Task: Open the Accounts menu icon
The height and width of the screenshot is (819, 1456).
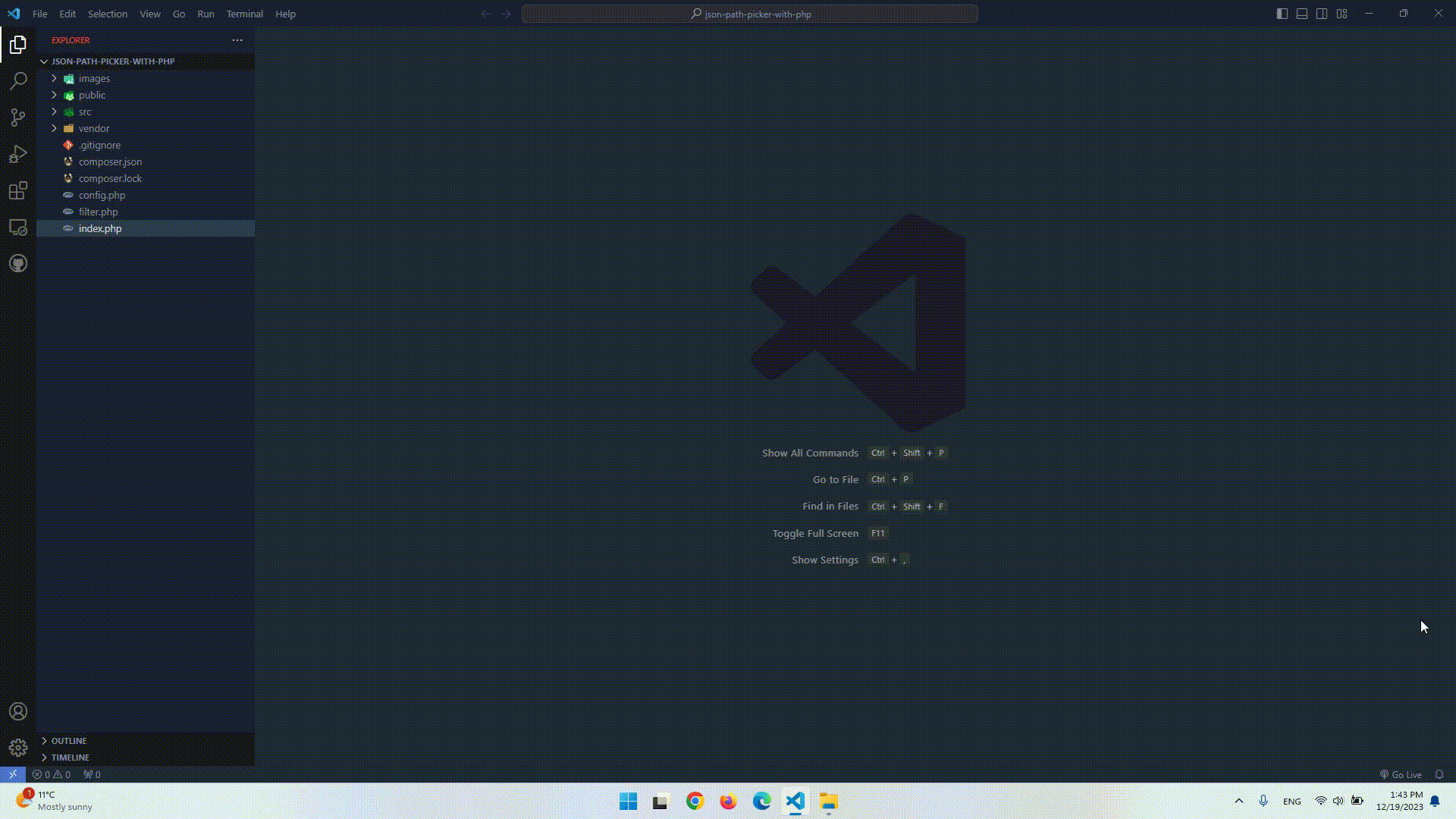Action: tap(18, 711)
